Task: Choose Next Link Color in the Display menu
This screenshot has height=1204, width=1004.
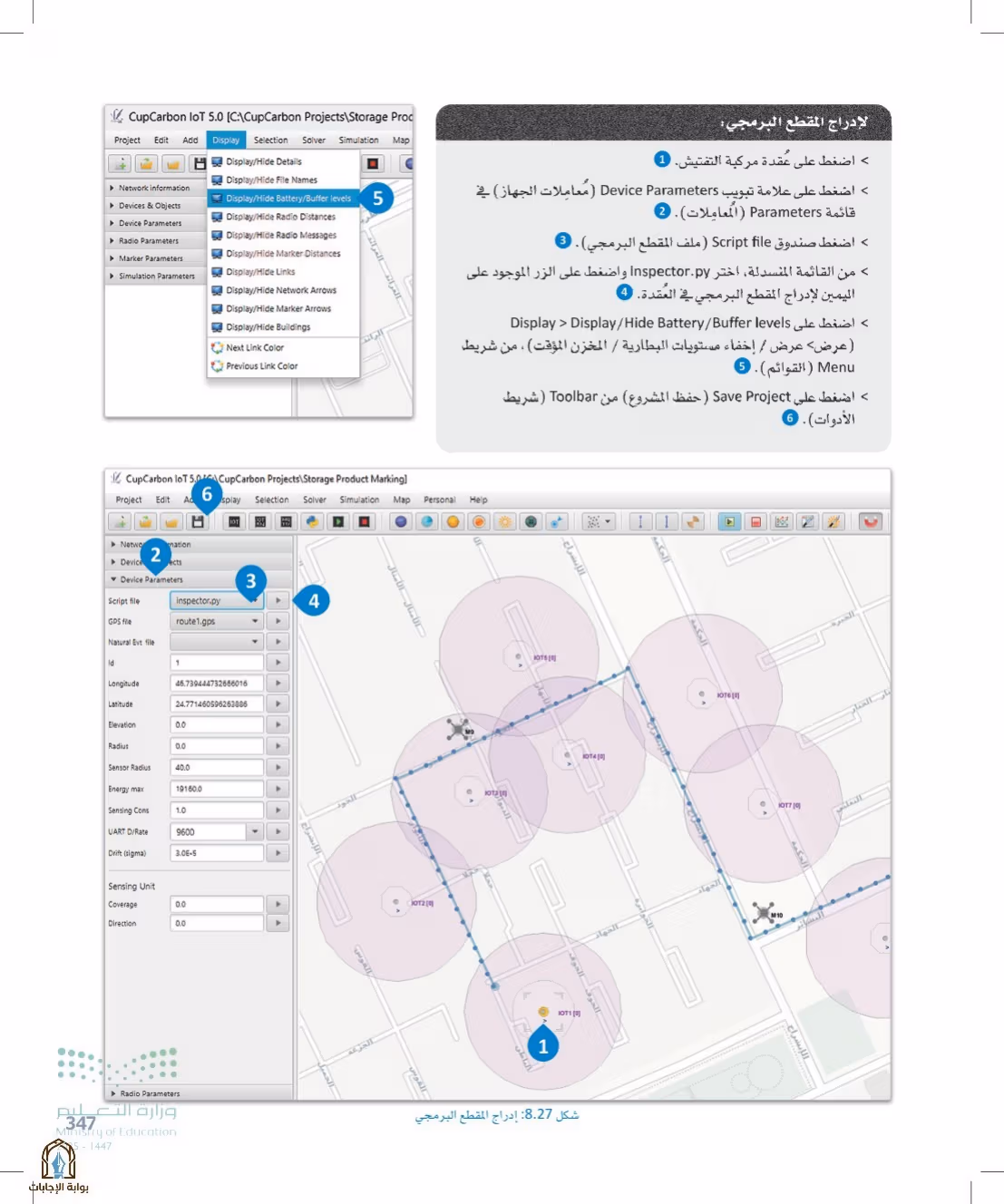Action: [x=284, y=348]
